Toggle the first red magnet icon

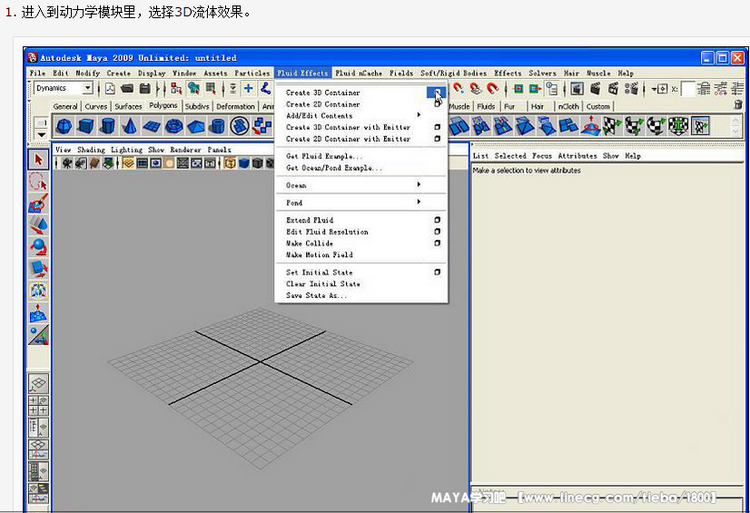[x=458, y=88]
